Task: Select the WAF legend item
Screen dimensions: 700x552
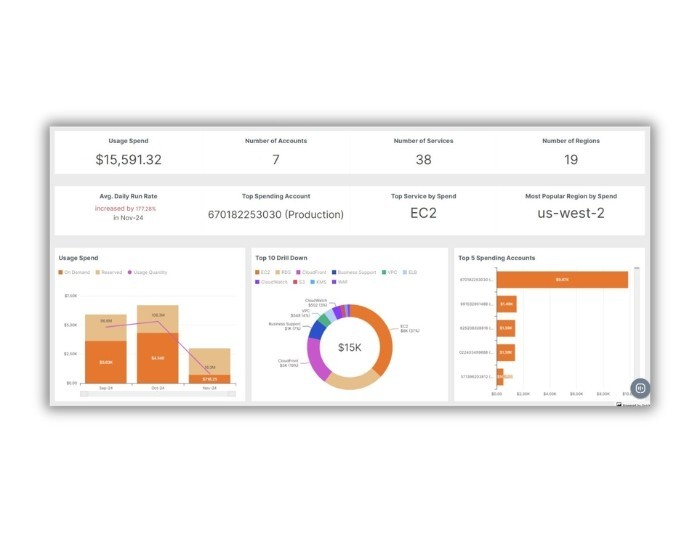Action: pyautogui.click(x=340, y=282)
